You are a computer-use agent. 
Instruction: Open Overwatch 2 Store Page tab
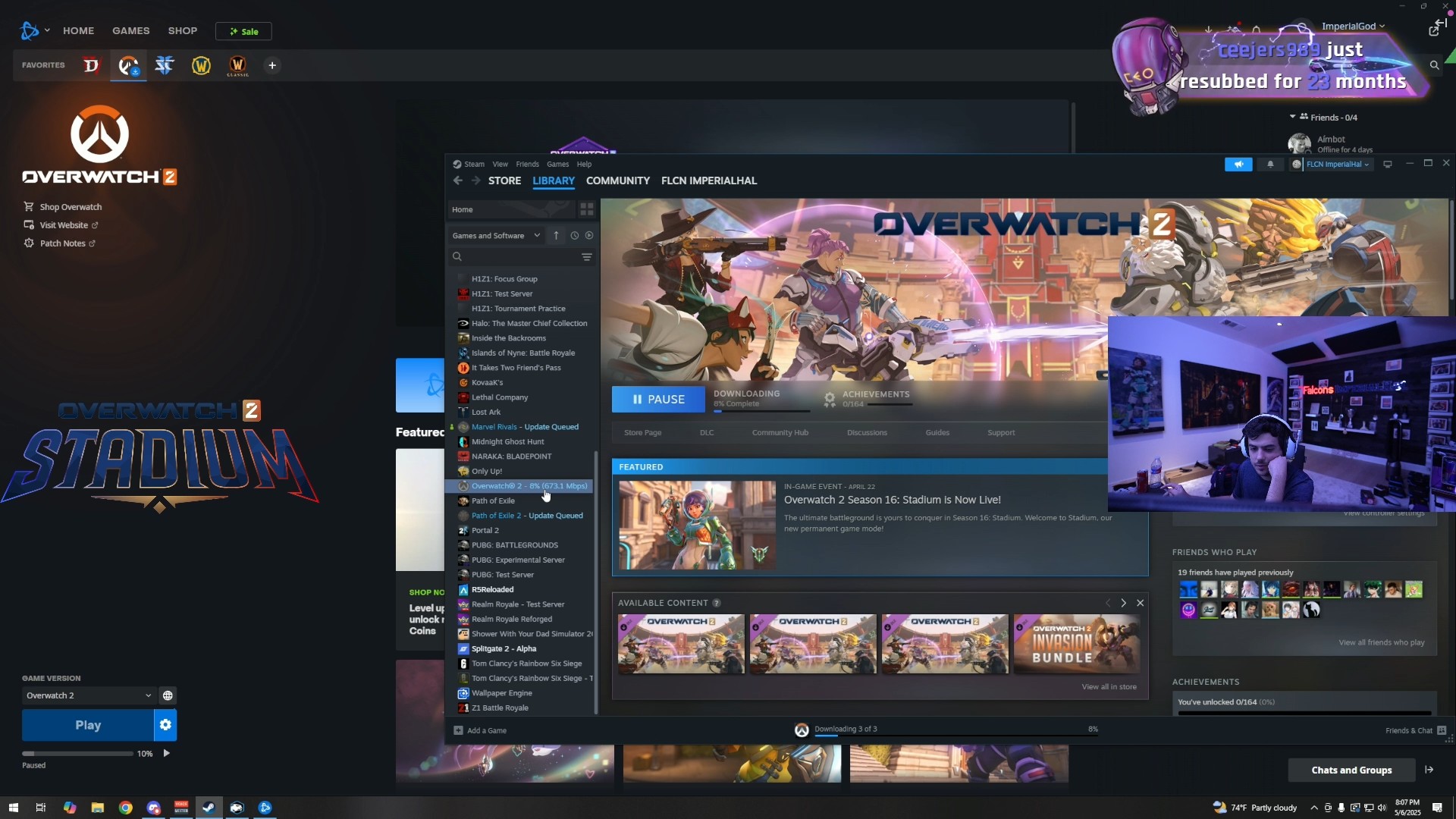tap(642, 432)
